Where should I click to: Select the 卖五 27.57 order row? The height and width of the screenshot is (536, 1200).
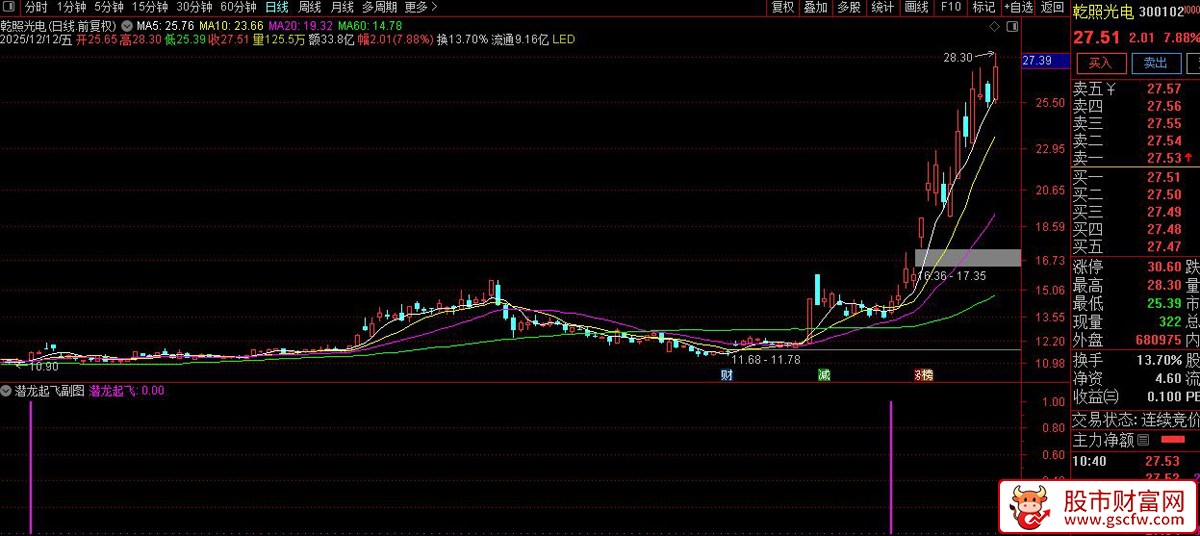point(1135,89)
